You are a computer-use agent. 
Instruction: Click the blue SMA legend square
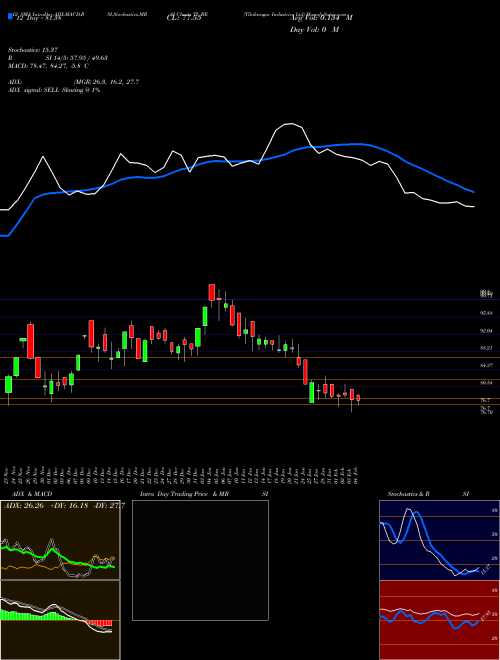pos(10,16)
